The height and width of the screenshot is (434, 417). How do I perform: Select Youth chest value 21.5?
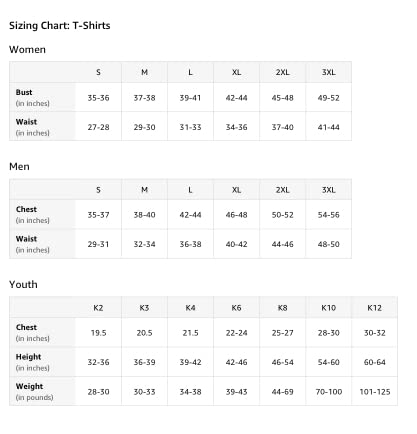190,333
